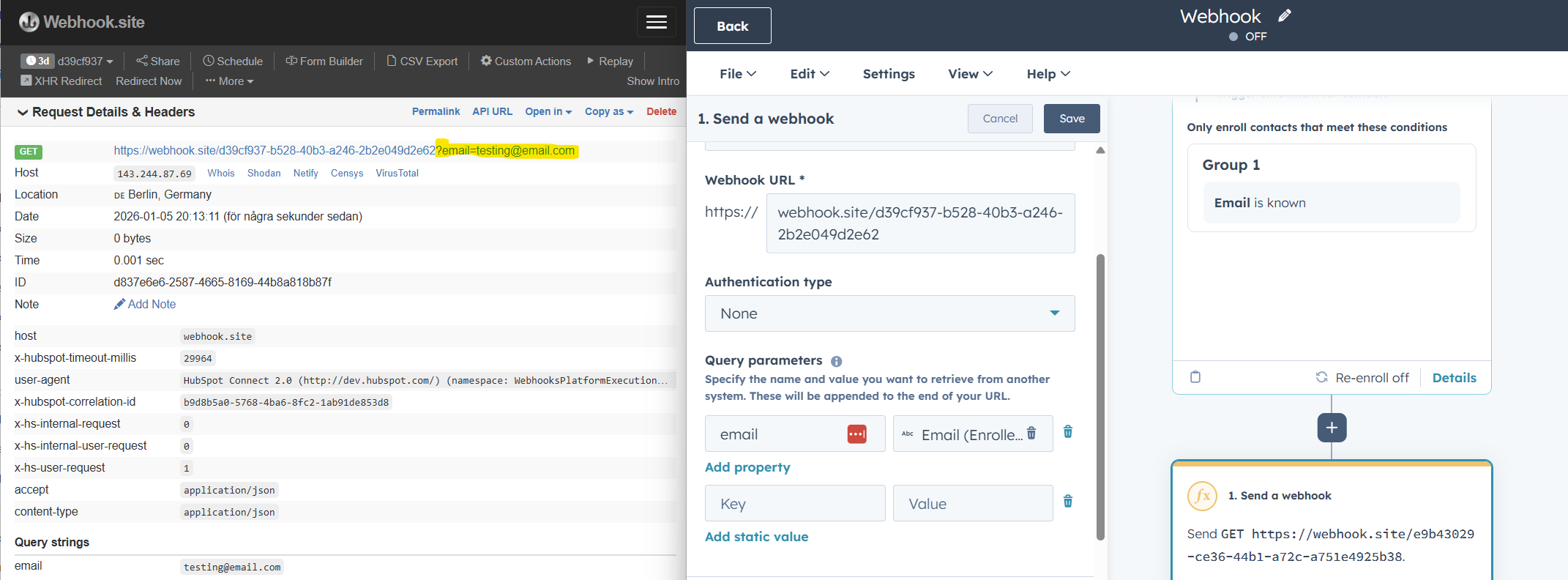Delete the empty Key/Value parameter row
The image size is (1568, 580).
click(1068, 502)
